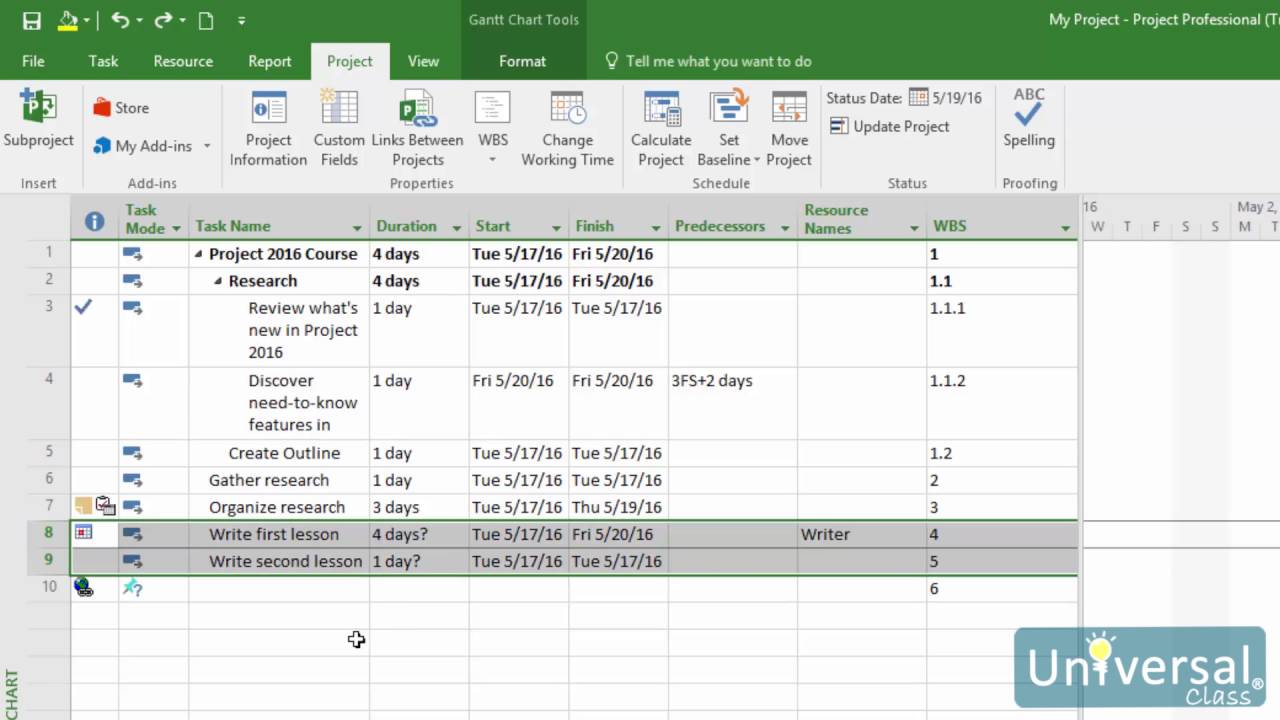Click the 'Gather research' task name

(269, 480)
